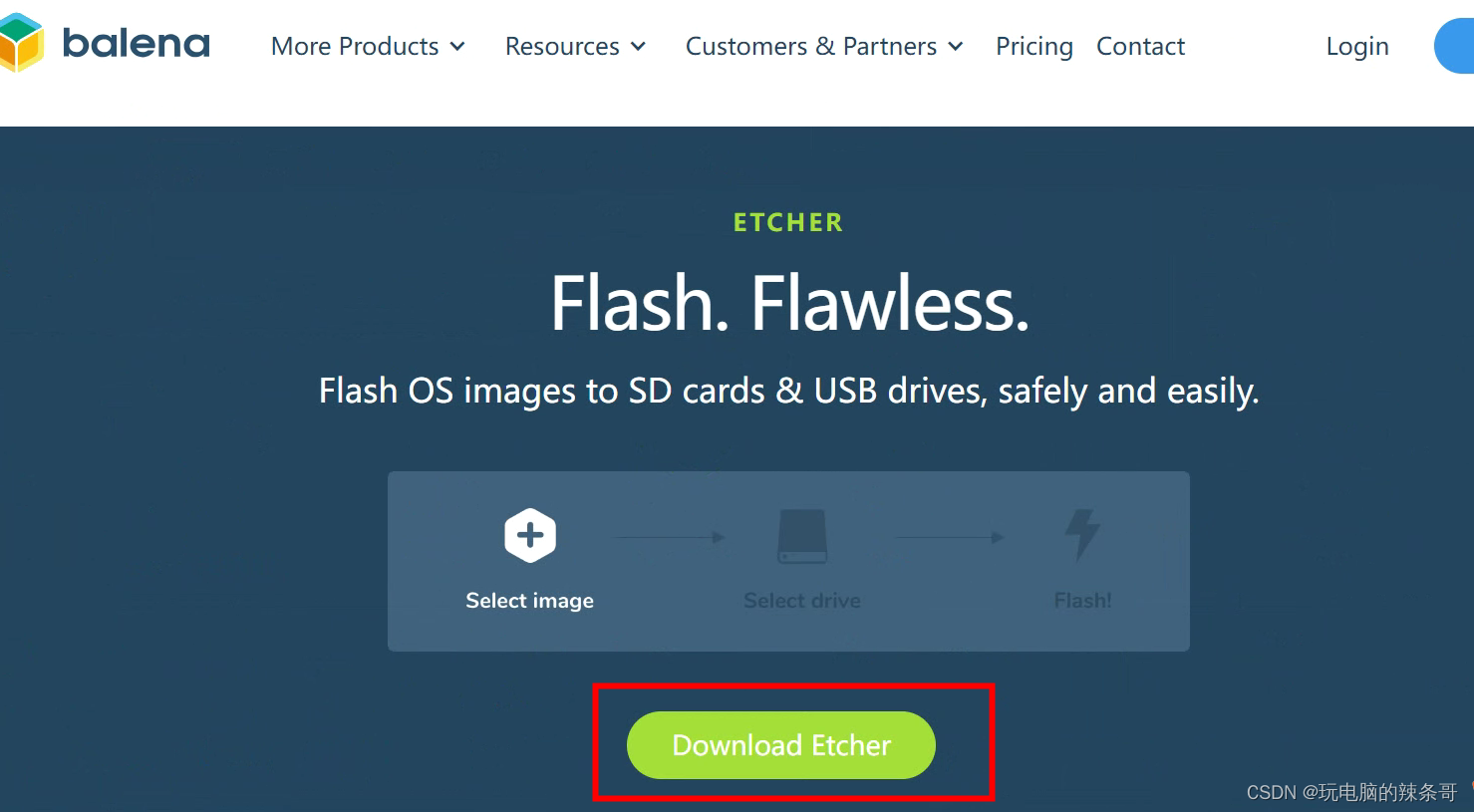Click the Select image label
Image resolution: width=1474 pixels, height=812 pixels.
pos(530,601)
